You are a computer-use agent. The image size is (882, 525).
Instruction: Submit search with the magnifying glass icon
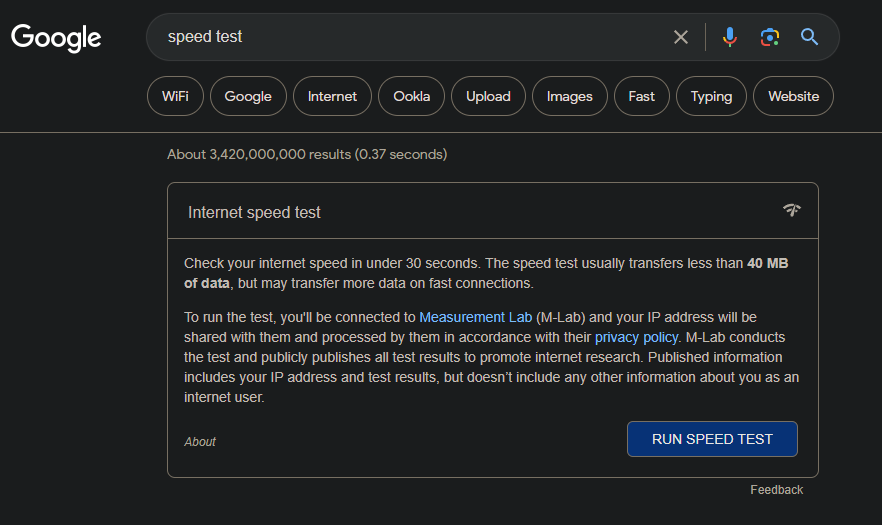click(809, 37)
